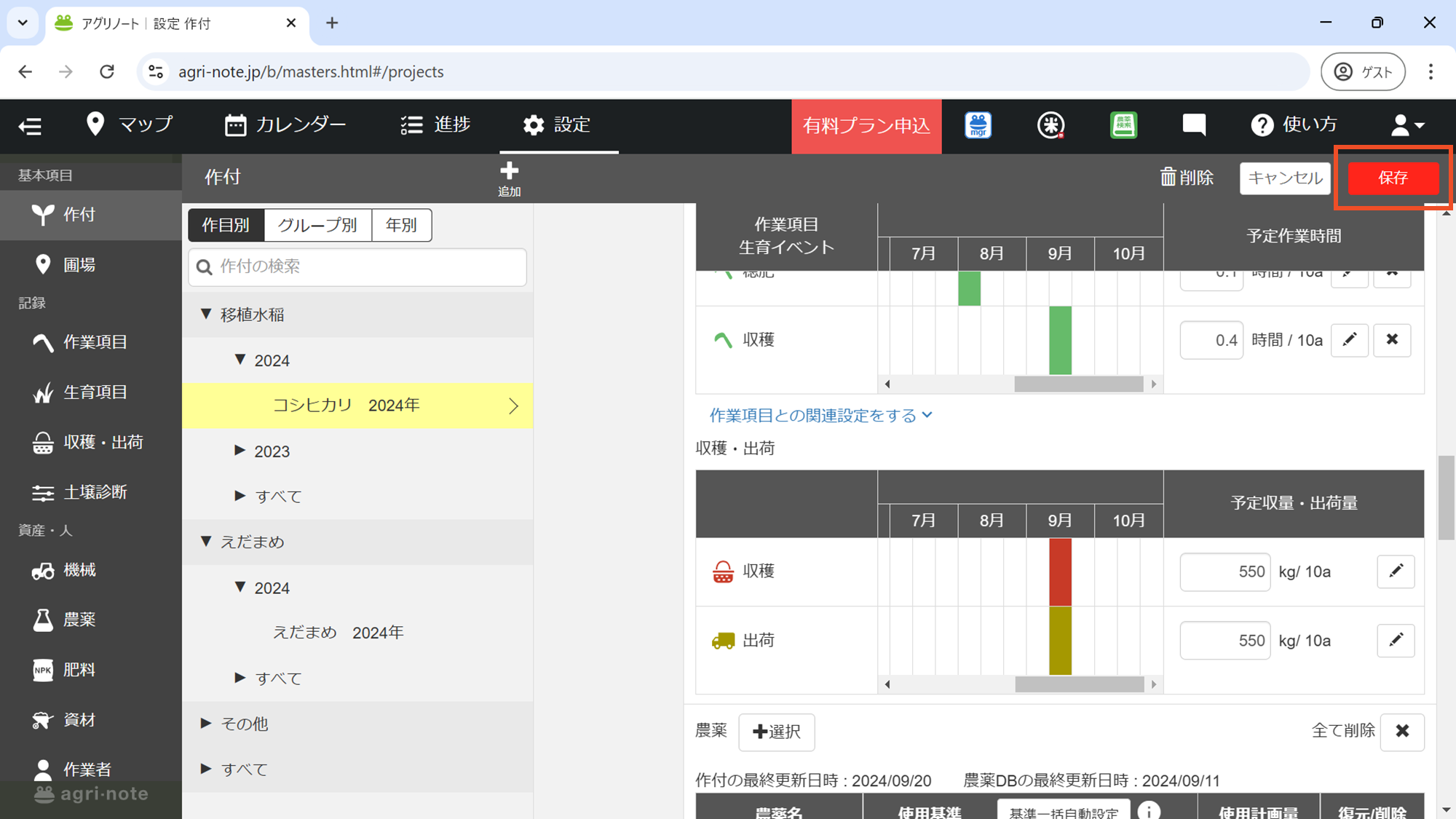The width and height of the screenshot is (1456, 819).
Task: Expand 作業項目との関連設定をする link
Action: [820, 415]
